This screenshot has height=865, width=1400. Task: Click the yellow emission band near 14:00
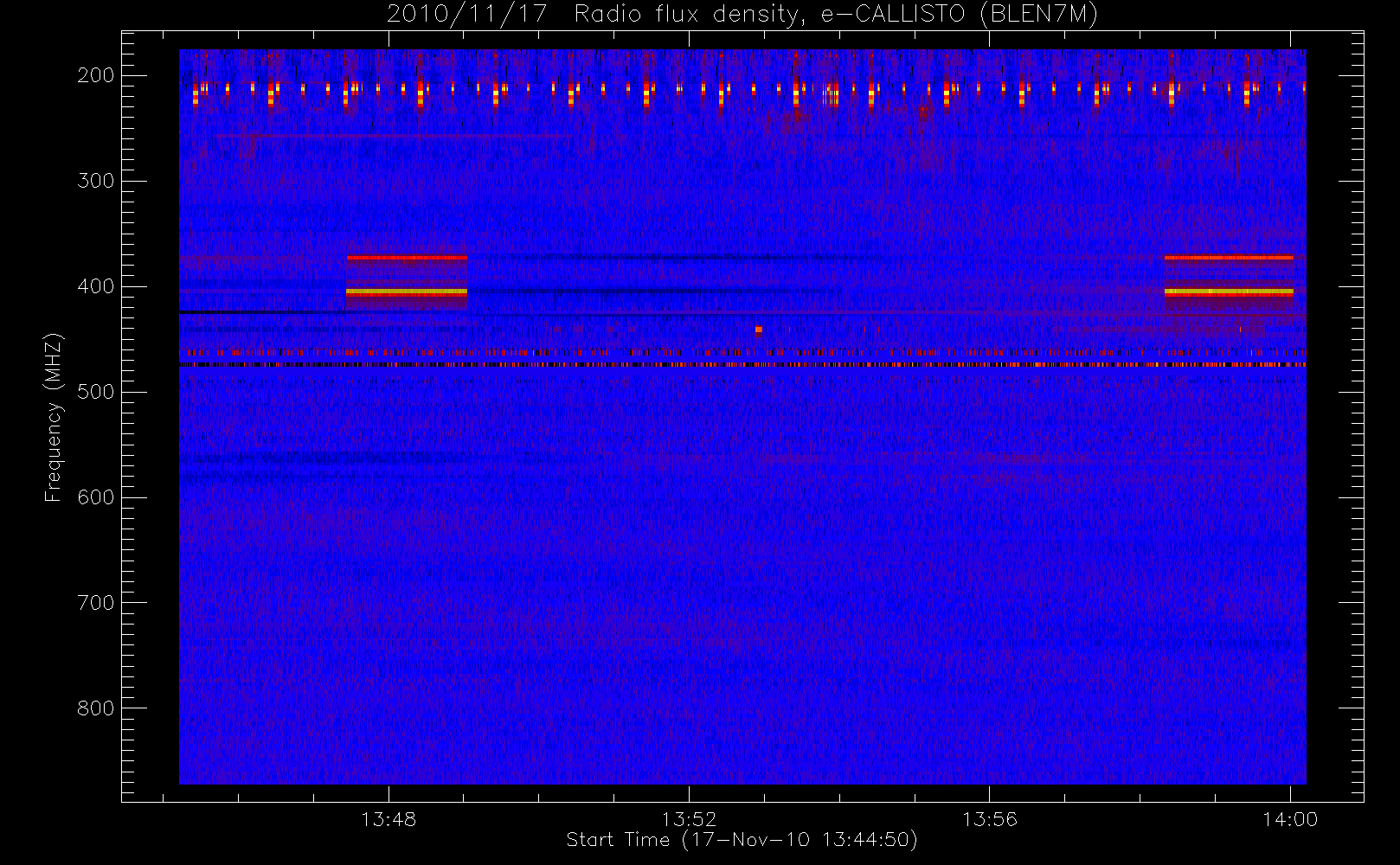click(1229, 292)
